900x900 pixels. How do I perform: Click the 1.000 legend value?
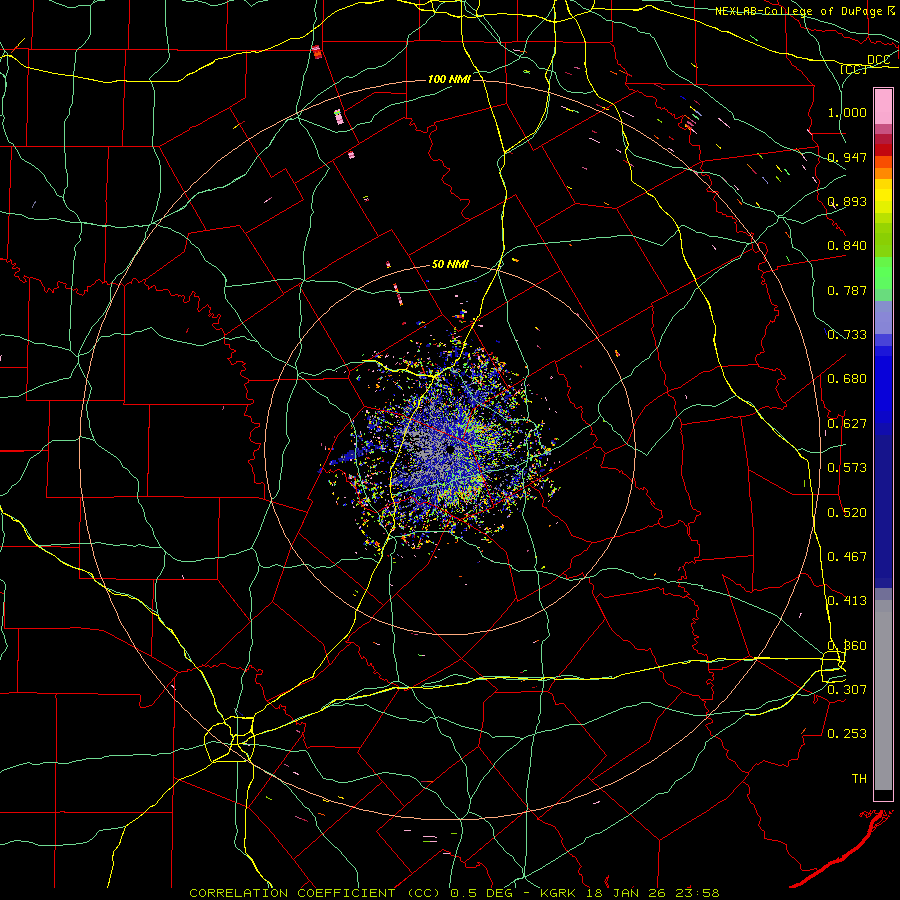pos(847,112)
